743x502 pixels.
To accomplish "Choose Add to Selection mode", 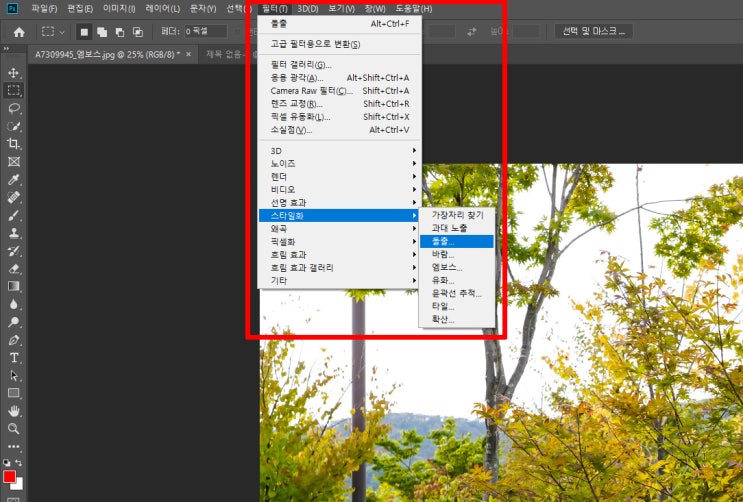I will (x=102, y=32).
